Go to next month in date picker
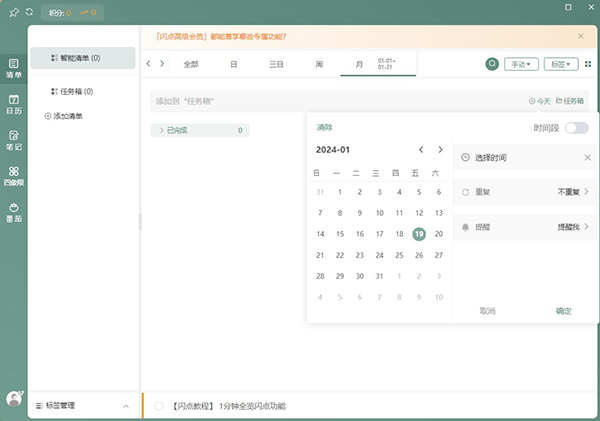600x421 pixels. (440, 150)
